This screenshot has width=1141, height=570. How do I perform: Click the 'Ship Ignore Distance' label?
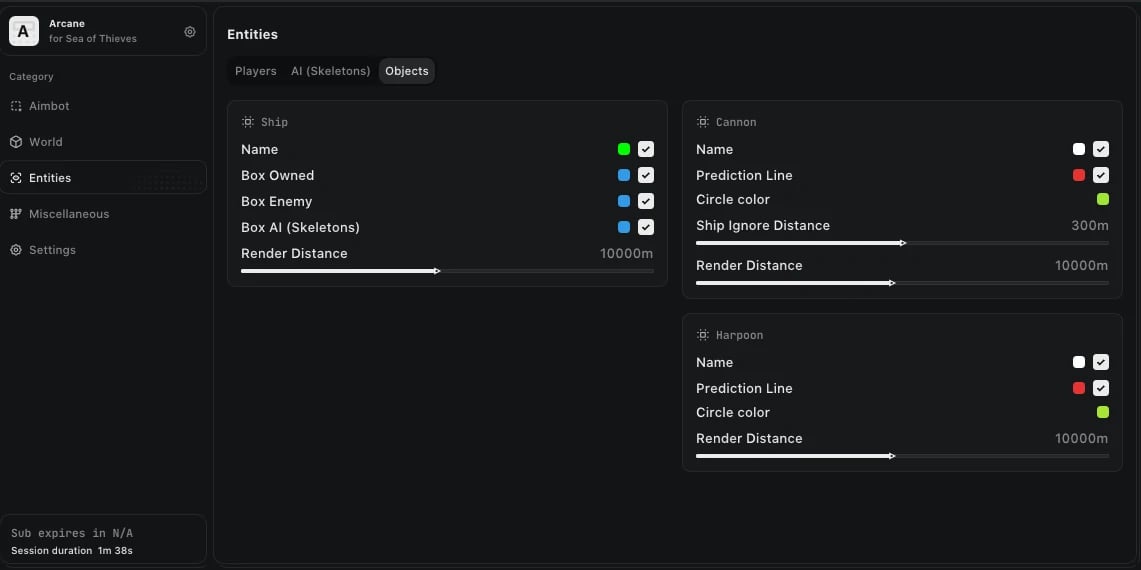pos(763,226)
